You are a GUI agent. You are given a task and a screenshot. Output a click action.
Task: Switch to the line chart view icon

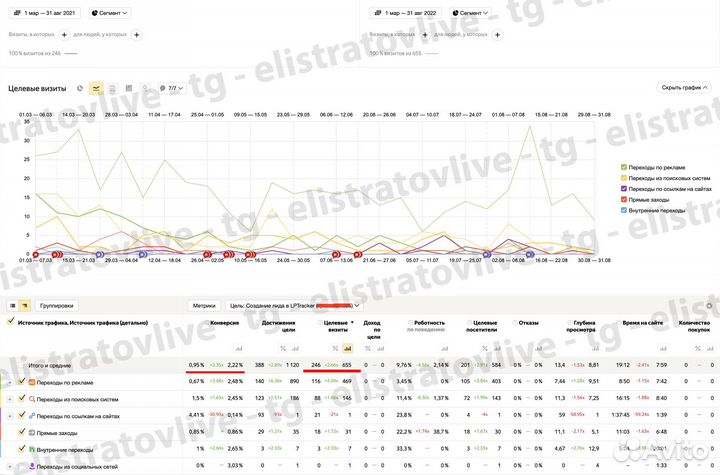[97, 88]
